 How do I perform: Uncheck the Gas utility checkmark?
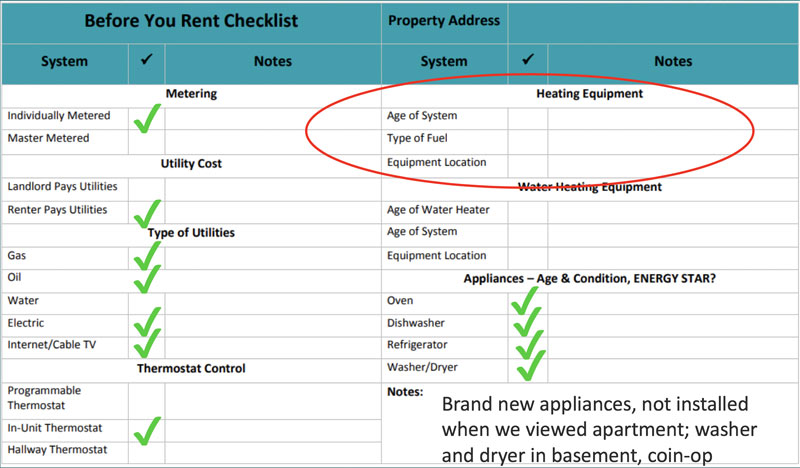[147, 255]
